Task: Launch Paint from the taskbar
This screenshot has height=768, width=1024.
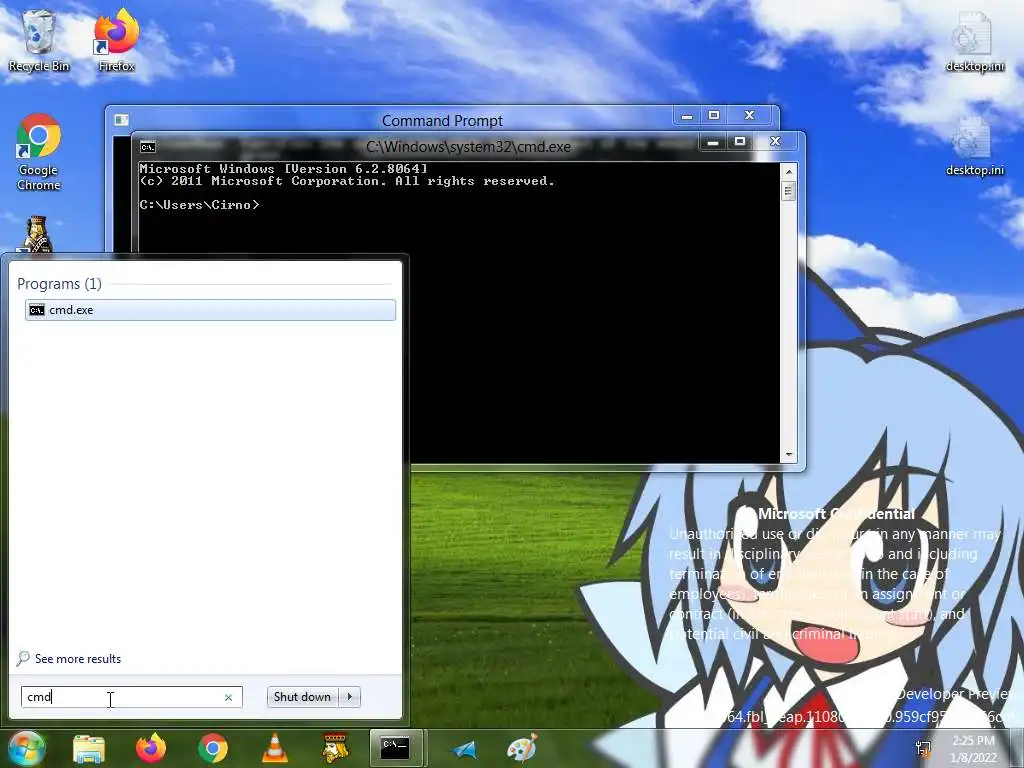Action: pos(522,748)
